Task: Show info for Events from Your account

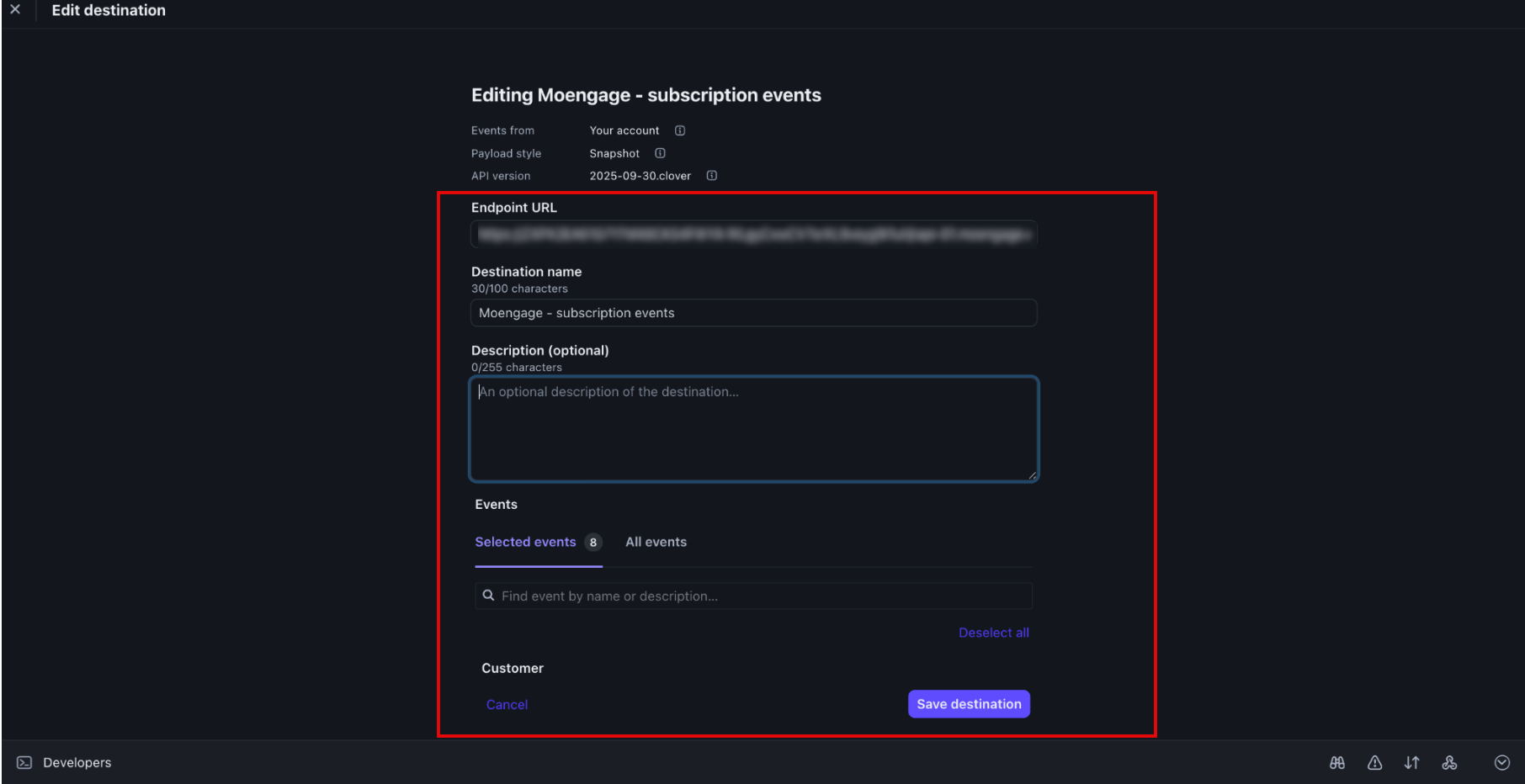Action: coord(680,130)
